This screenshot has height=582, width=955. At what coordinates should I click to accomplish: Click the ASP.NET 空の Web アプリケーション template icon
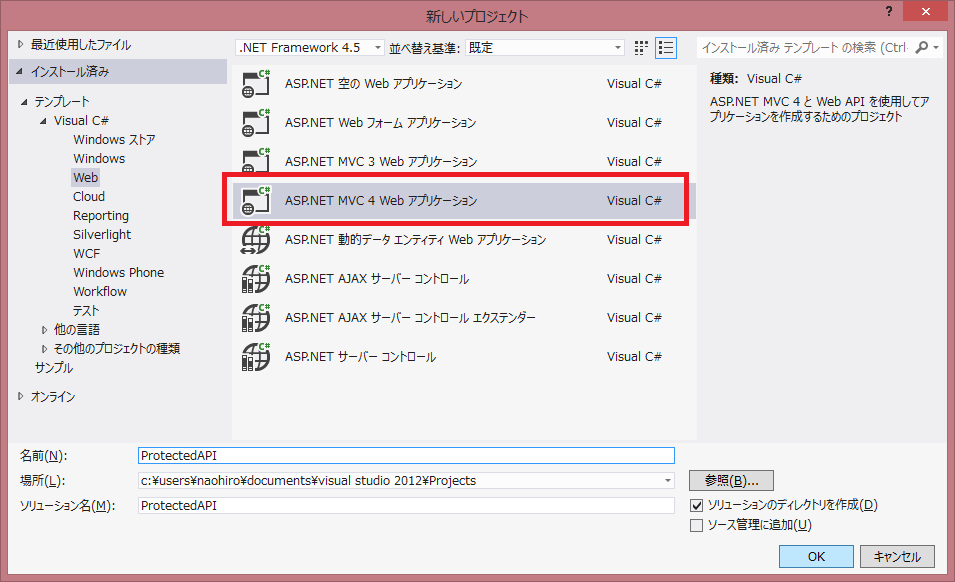(256, 83)
